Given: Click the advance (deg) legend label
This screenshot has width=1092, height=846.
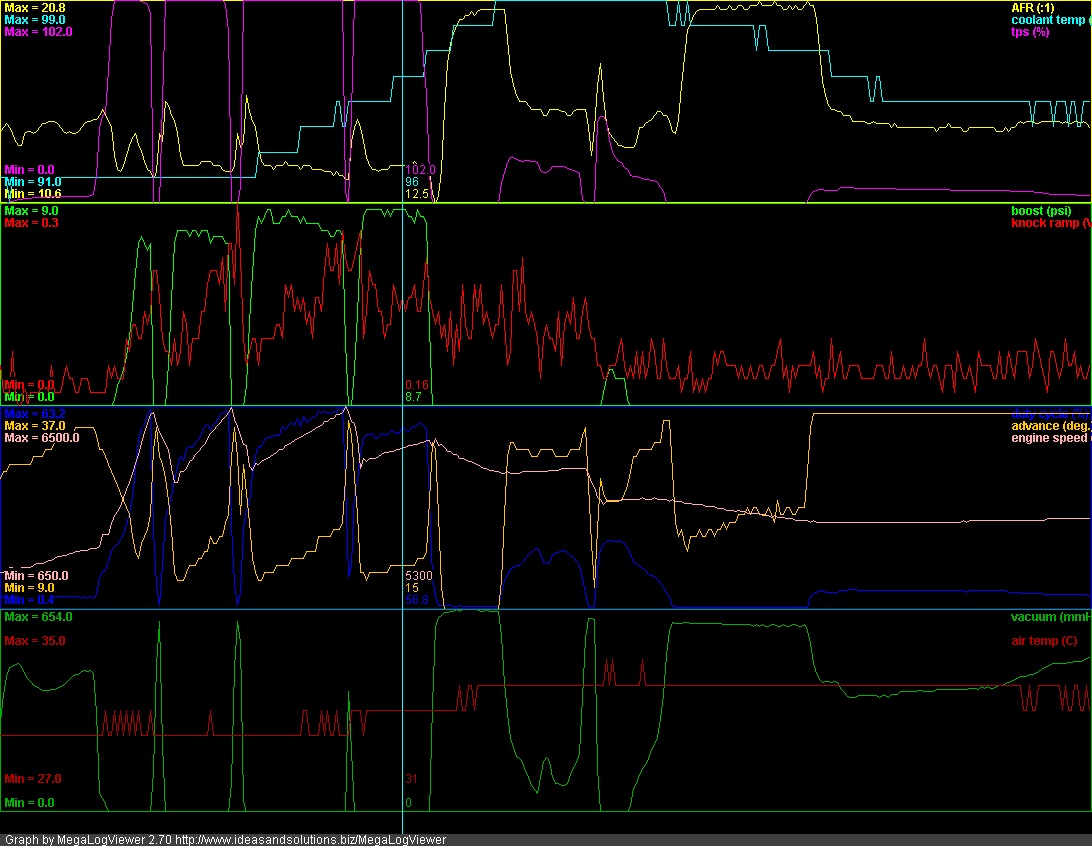Looking at the screenshot, I should pos(1051,425).
